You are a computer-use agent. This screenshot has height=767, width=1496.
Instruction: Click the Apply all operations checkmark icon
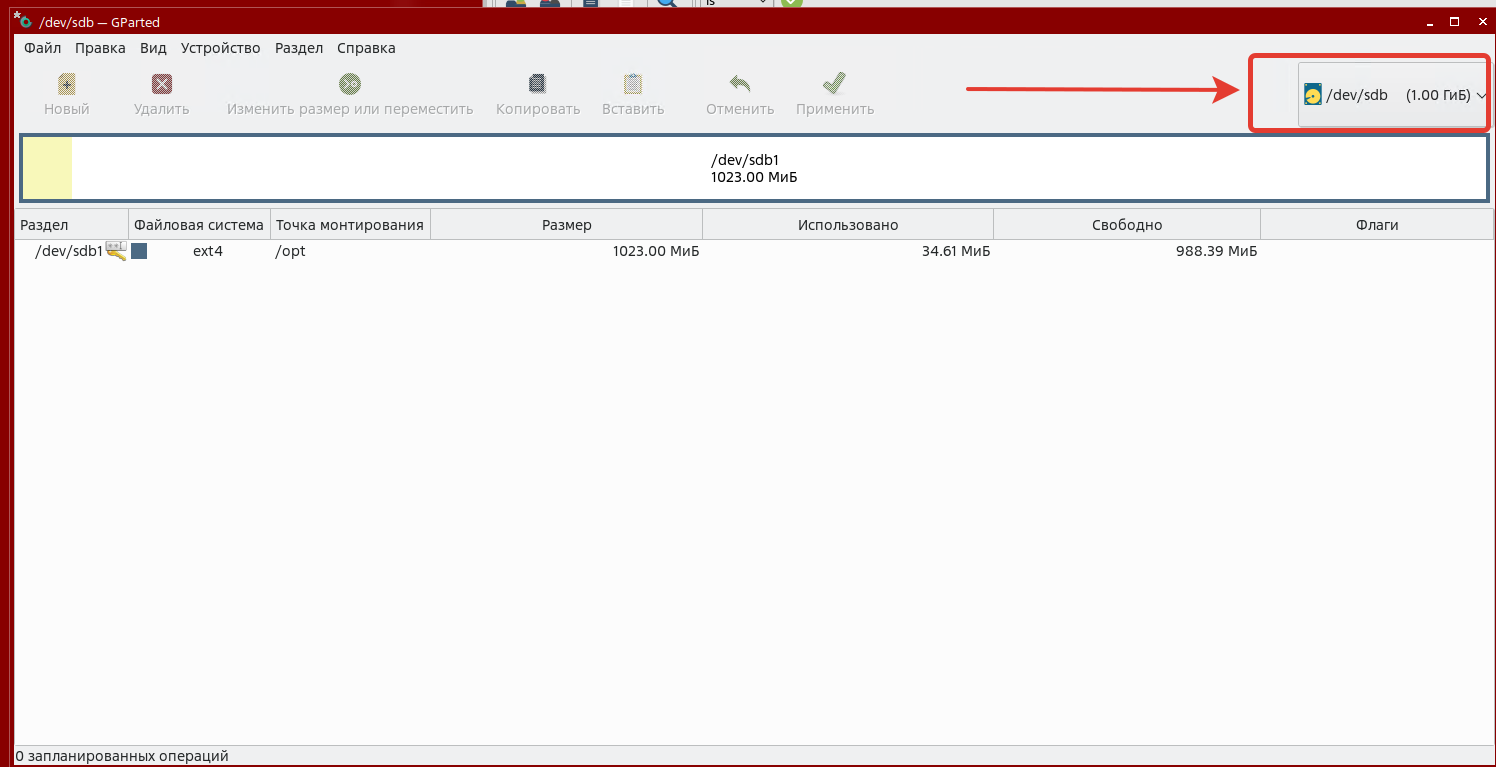835,84
